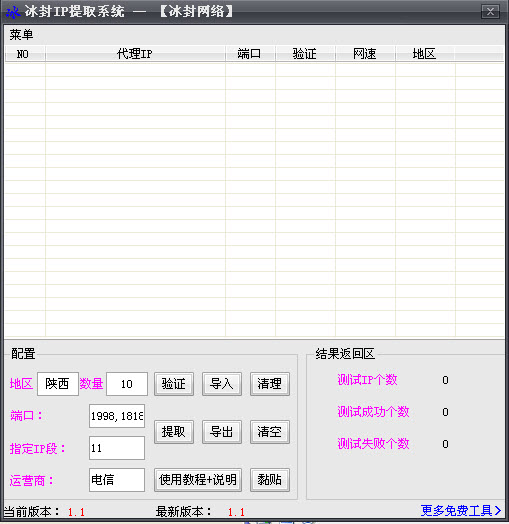Click the 提取 button

click(x=174, y=432)
